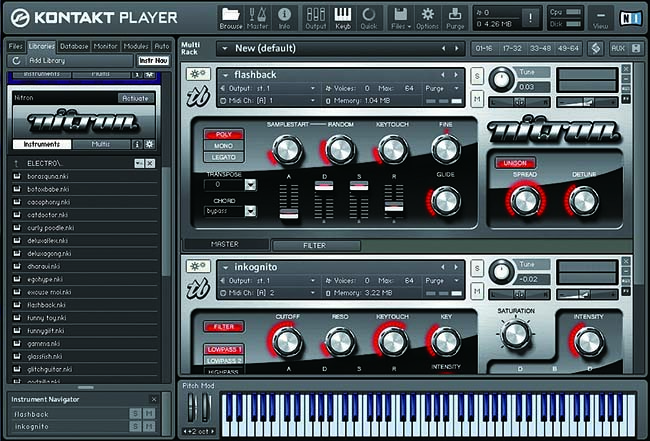The width and height of the screenshot is (650, 441).
Task: Enable POLY voice mode
Action: [x=223, y=134]
